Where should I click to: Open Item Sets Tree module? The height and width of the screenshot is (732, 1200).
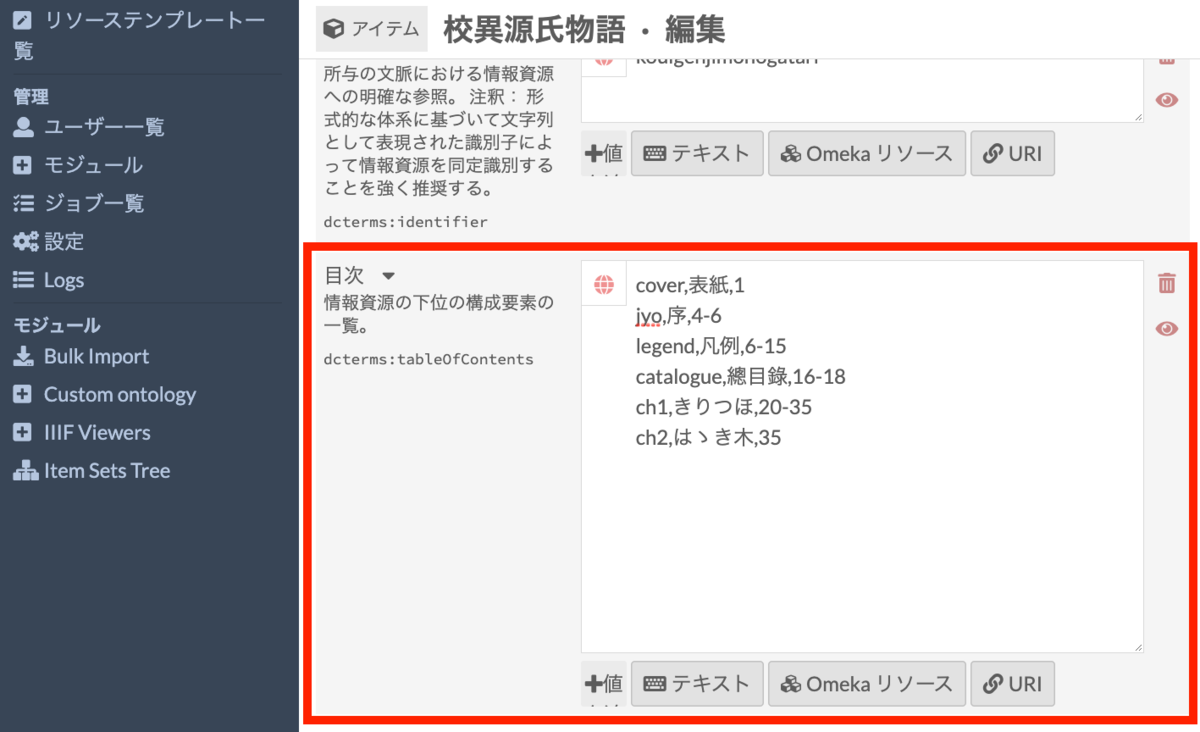107,470
